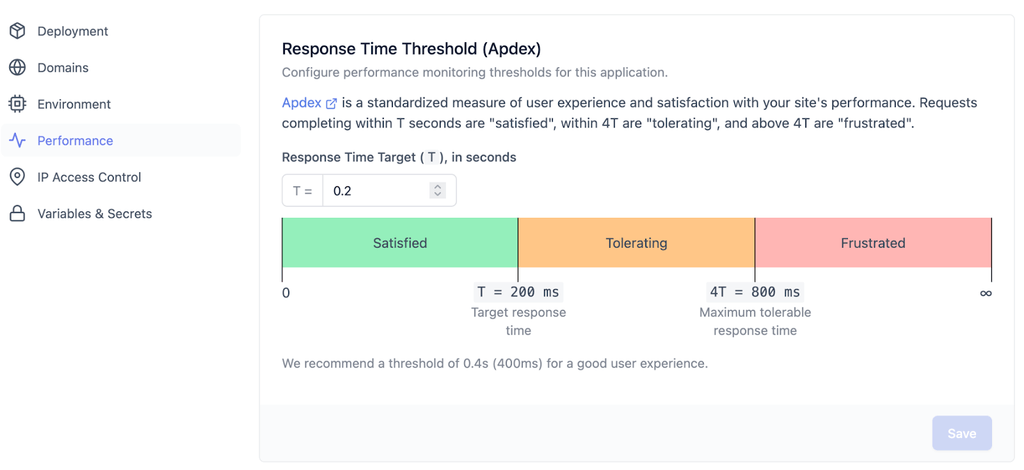Click the red Frustrated bar segment
The width and height of the screenshot is (1024, 470).
(873, 243)
